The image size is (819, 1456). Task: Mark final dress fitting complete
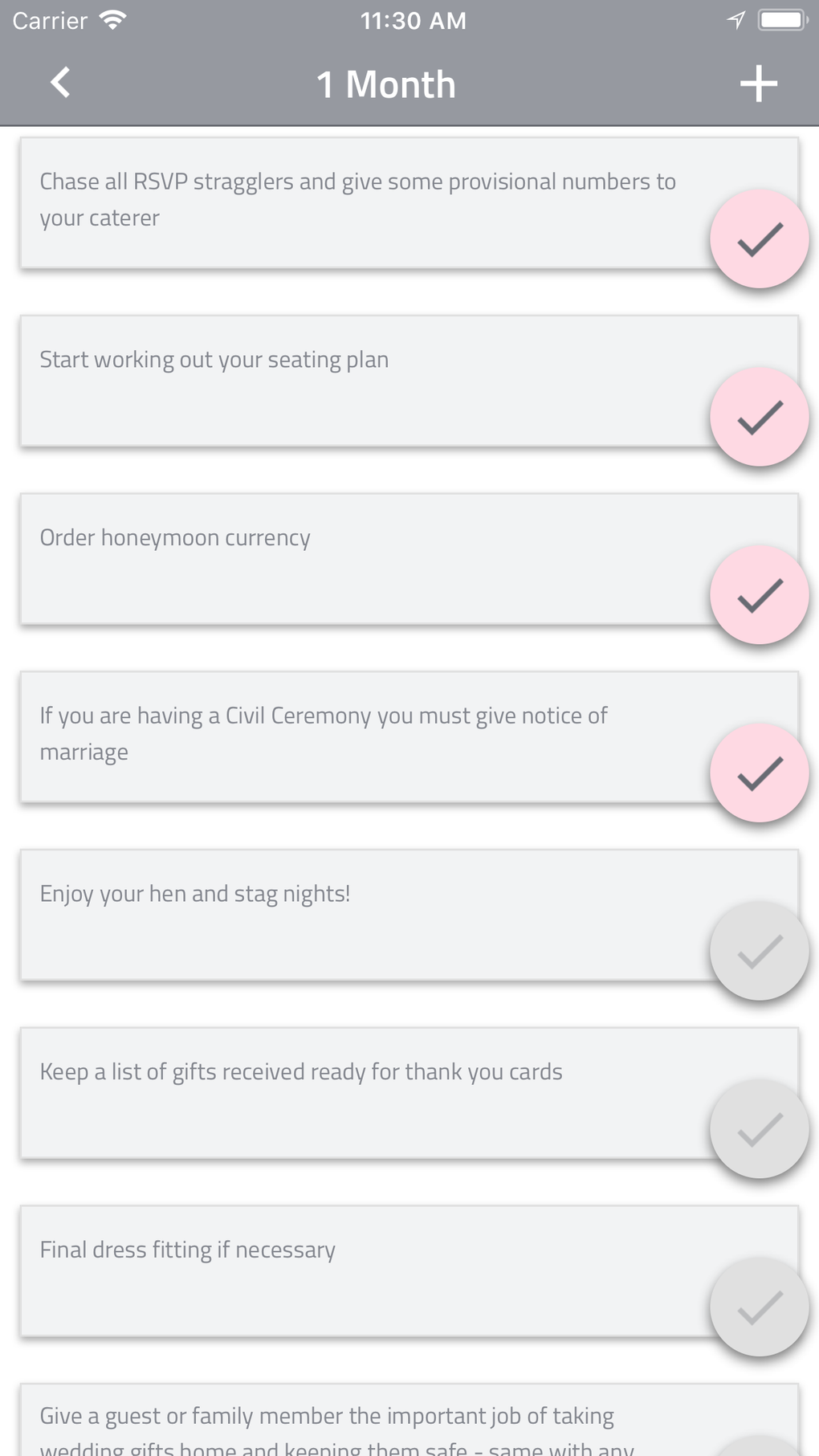click(x=759, y=1307)
